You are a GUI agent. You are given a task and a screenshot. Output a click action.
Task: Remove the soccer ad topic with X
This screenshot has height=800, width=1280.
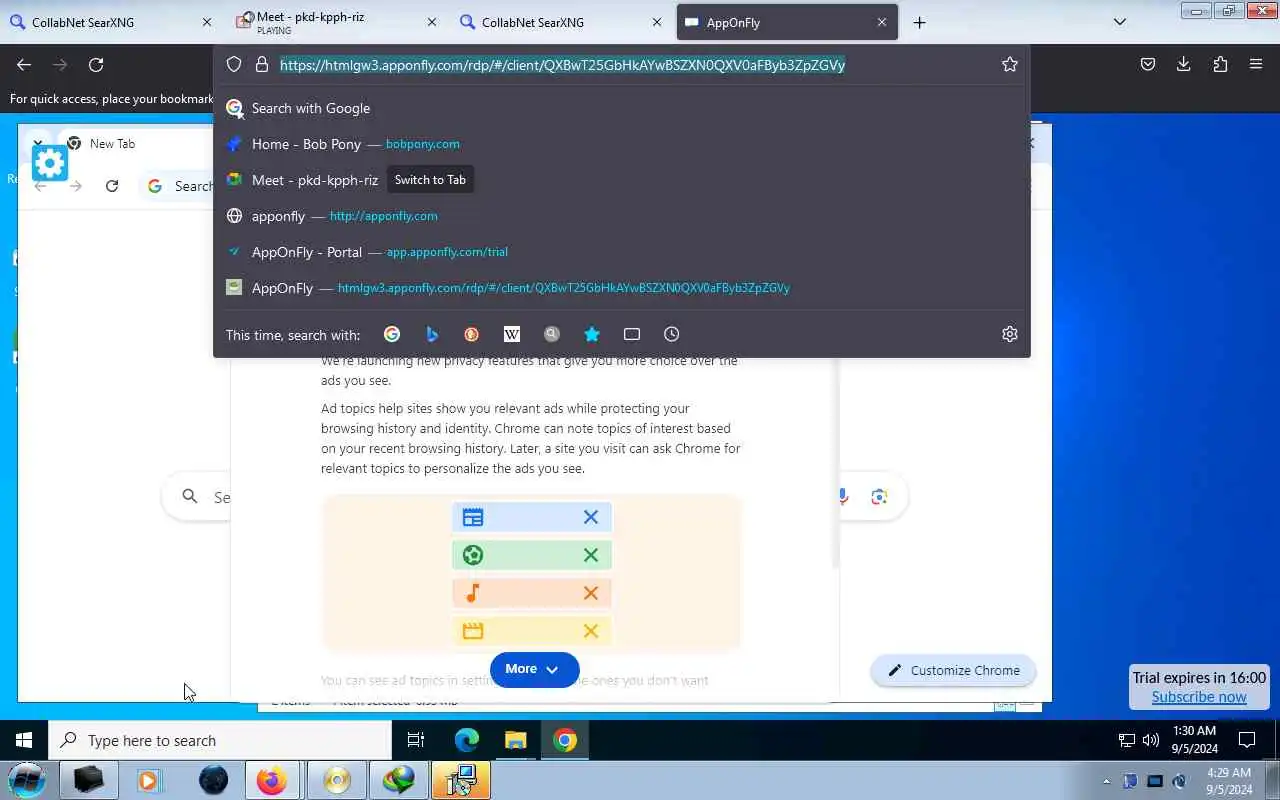(591, 555)
